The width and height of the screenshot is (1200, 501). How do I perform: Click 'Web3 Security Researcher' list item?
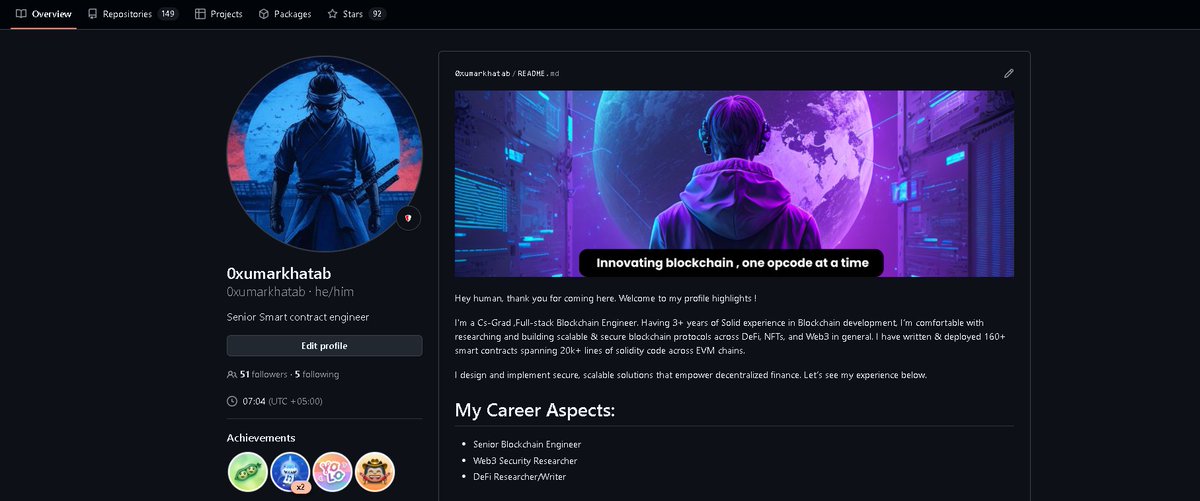(x=525, y=460)
